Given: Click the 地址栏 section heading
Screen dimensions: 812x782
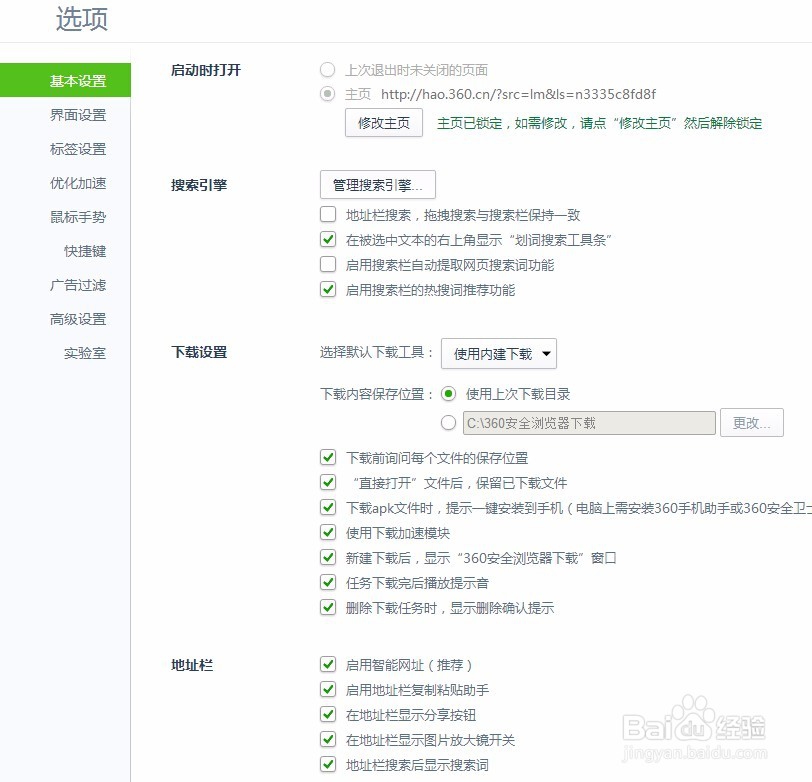Looking at the screenshot, I should click(192, 665).
